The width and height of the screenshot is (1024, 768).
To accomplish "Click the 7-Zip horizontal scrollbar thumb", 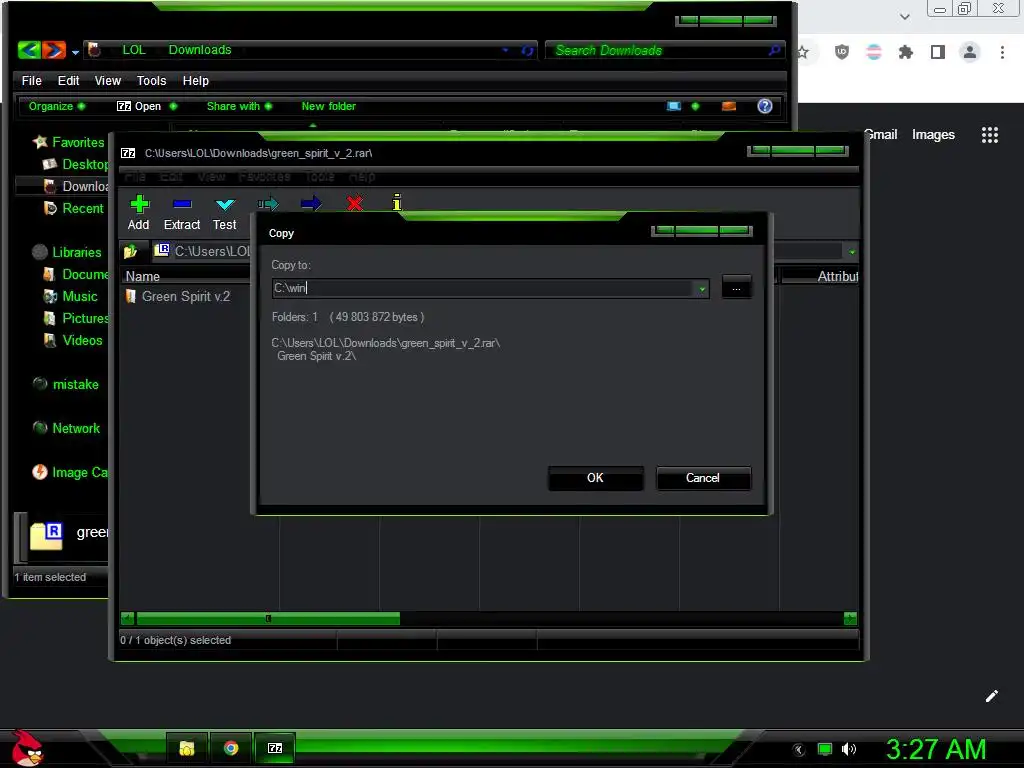I will point(268,618).
